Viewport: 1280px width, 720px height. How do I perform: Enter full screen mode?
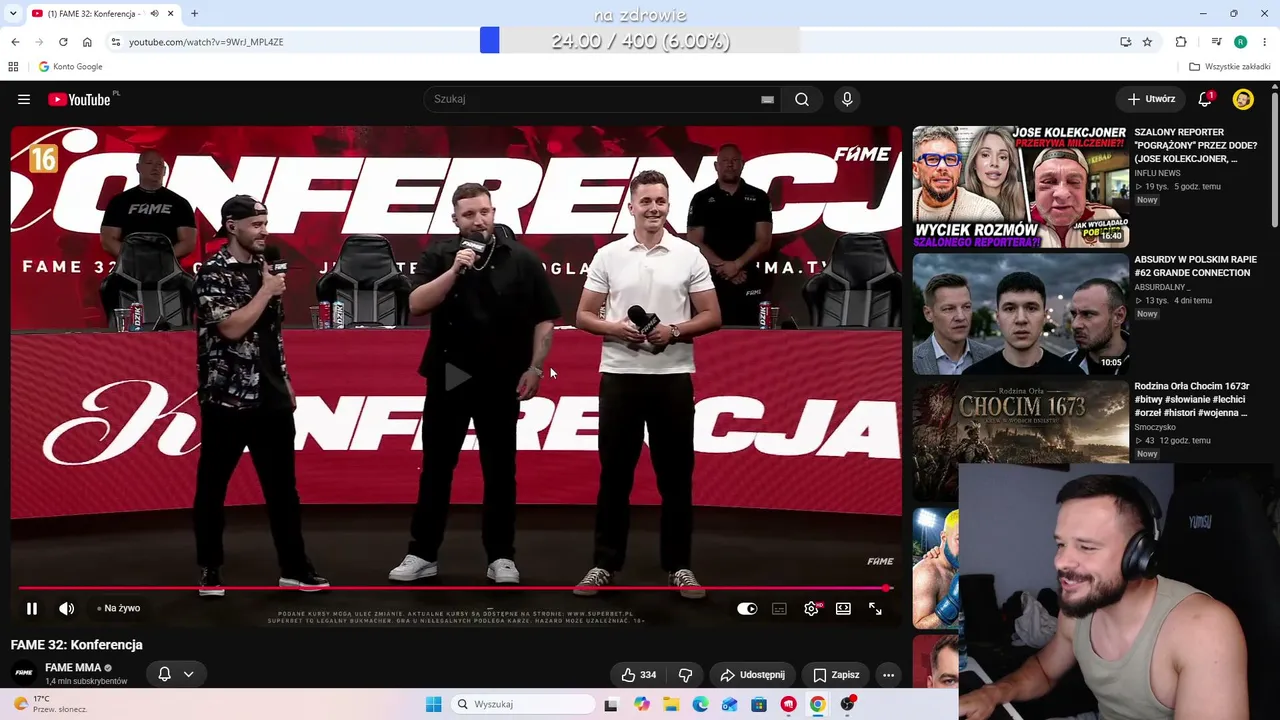[875, 608]
